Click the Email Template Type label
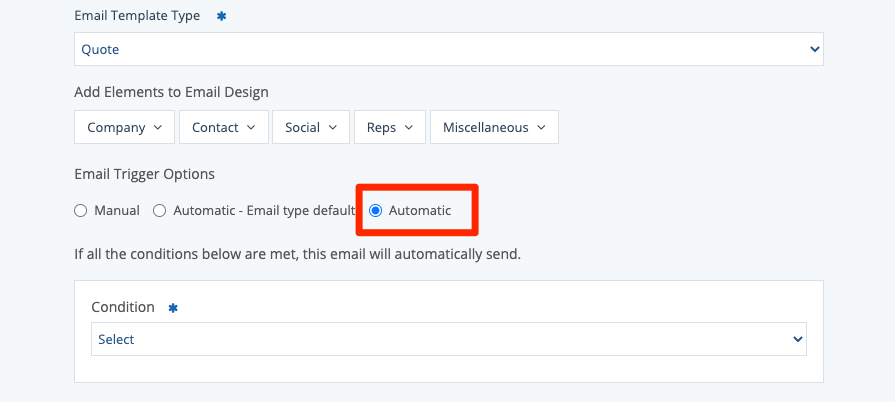The image size is (895, 402). (137, 16)
